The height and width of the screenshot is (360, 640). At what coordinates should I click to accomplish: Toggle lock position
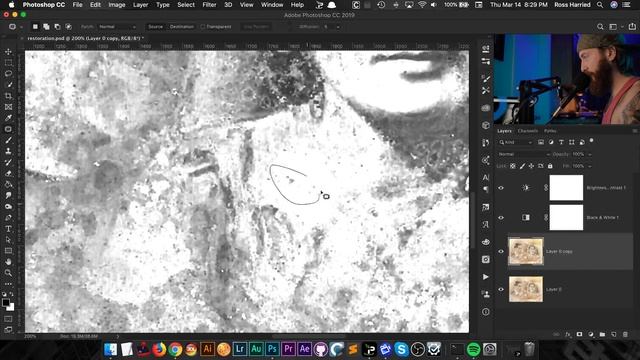[x=531, y=166]
